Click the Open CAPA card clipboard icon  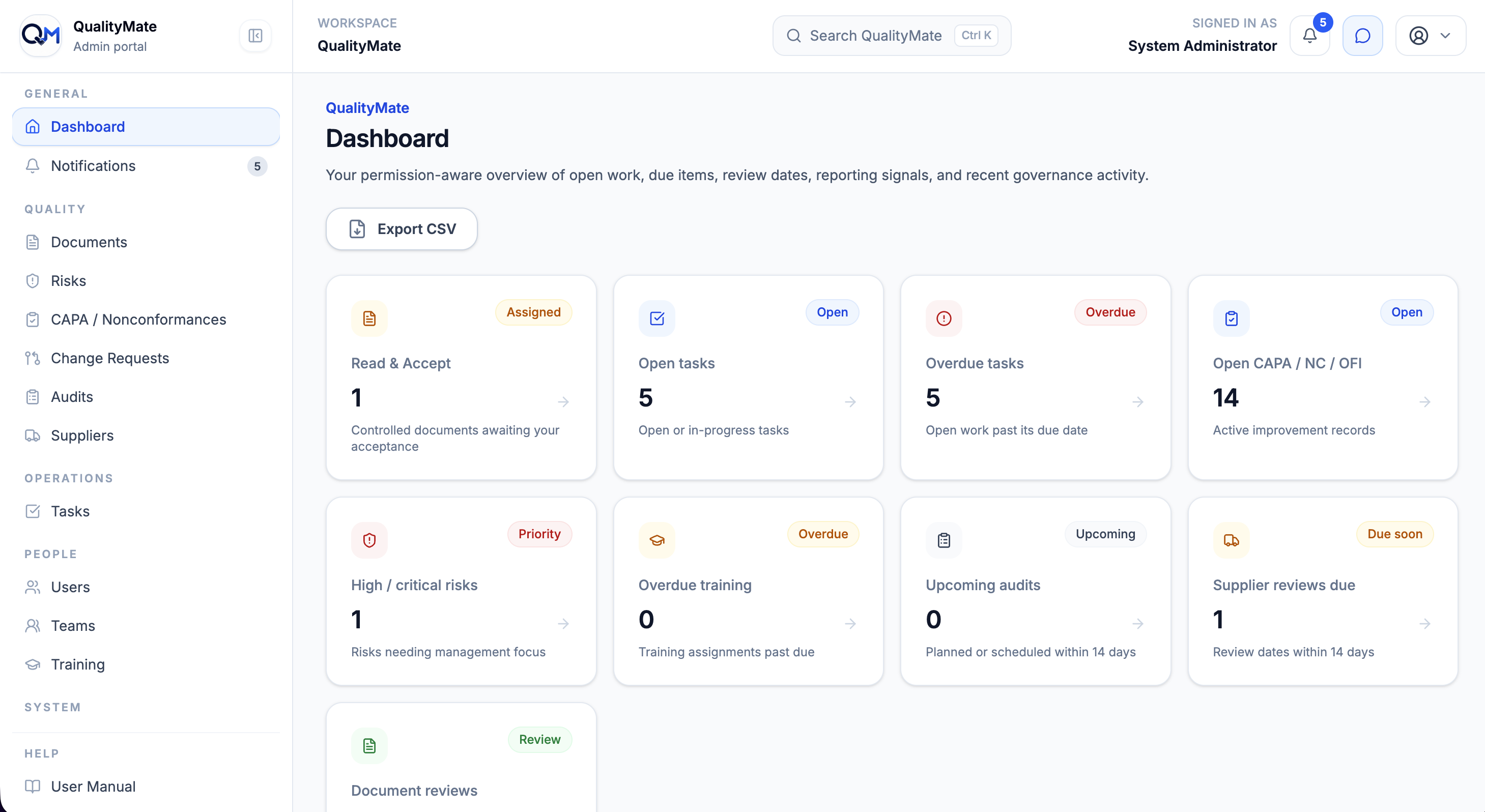coord(1232,318)
